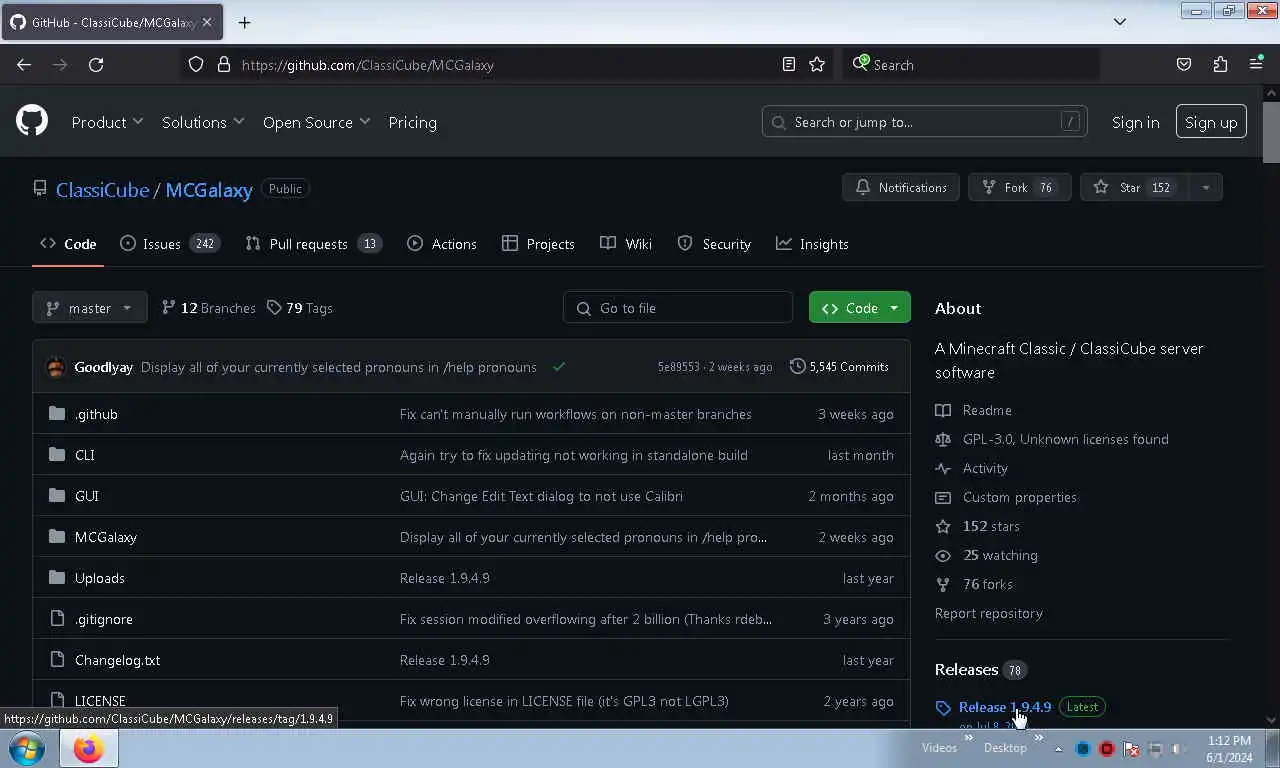View 152 stars stargazers
1280x768 pixels.
(x=991, y=526)
